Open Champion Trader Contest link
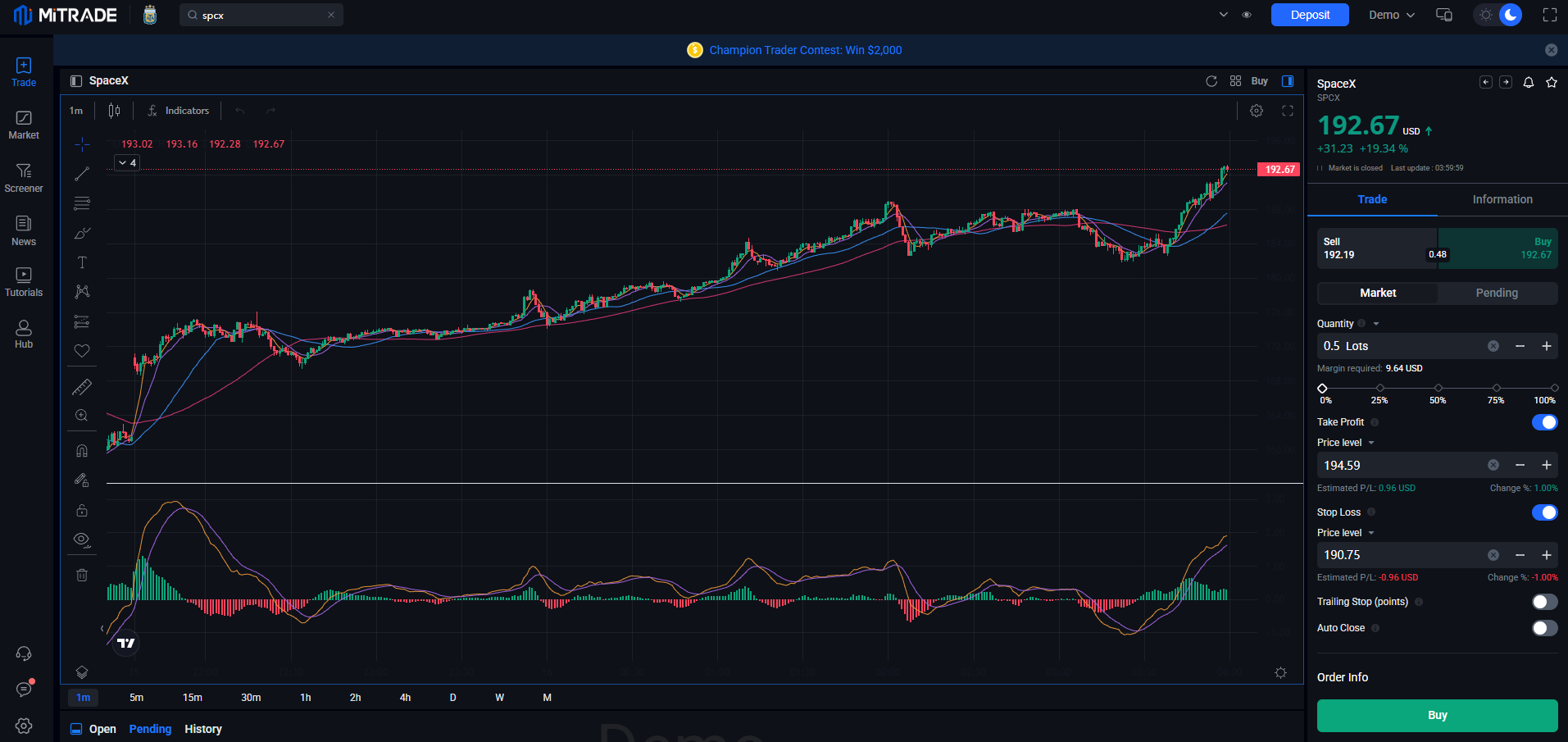This screenshot has width=1568, height=742. tap(805, 50)
